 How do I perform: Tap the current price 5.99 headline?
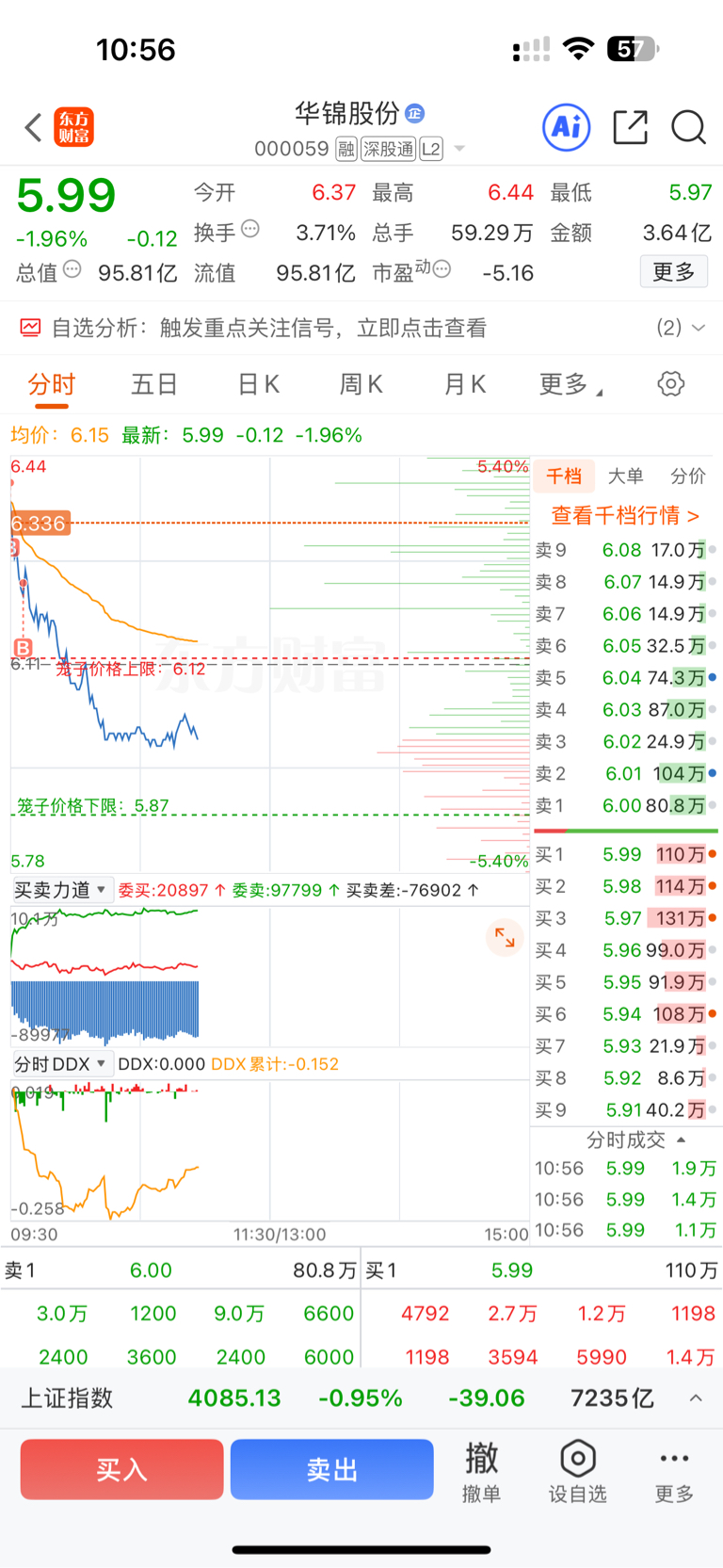tap(66, 197)
